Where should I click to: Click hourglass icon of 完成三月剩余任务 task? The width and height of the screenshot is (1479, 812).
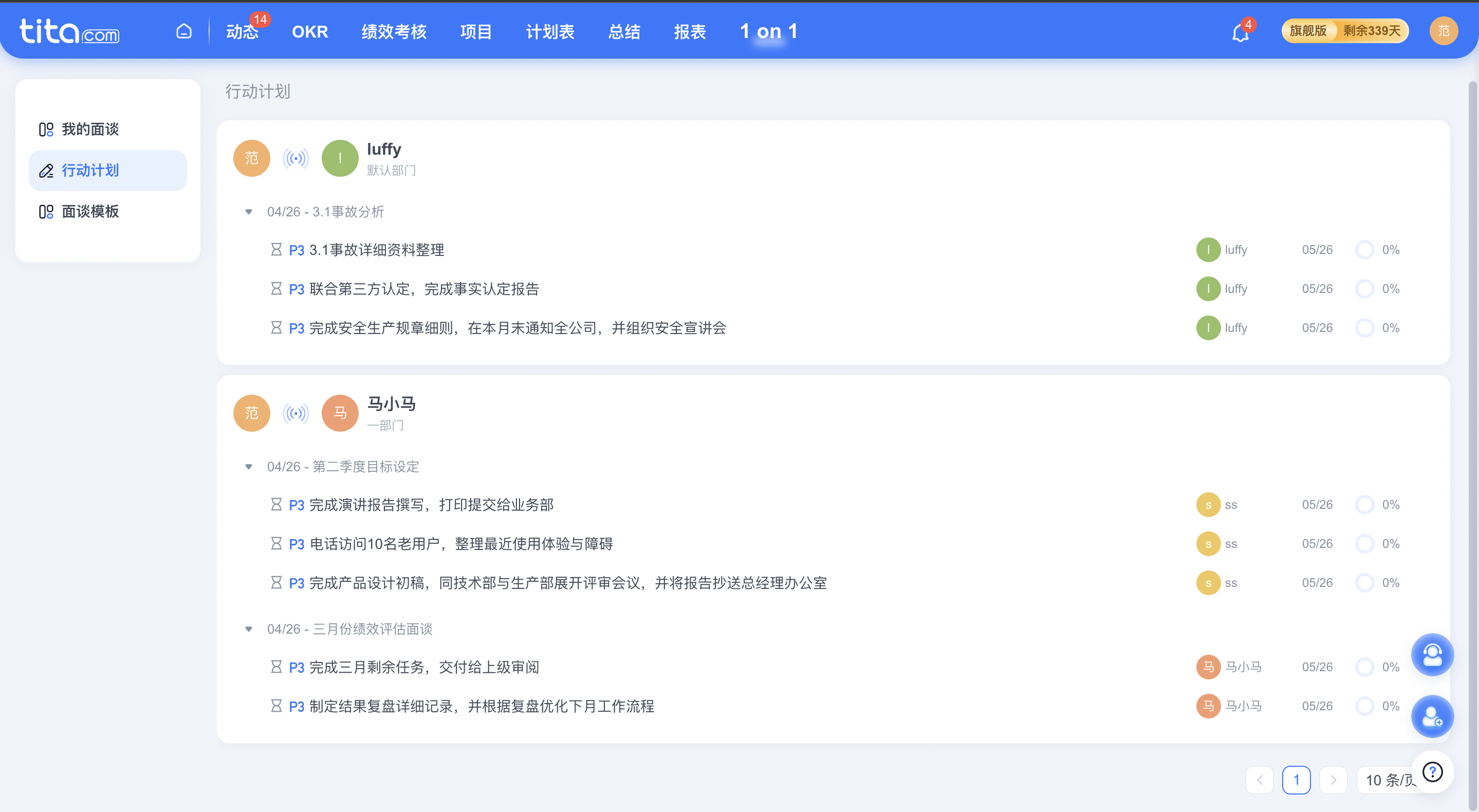(276, 667)
